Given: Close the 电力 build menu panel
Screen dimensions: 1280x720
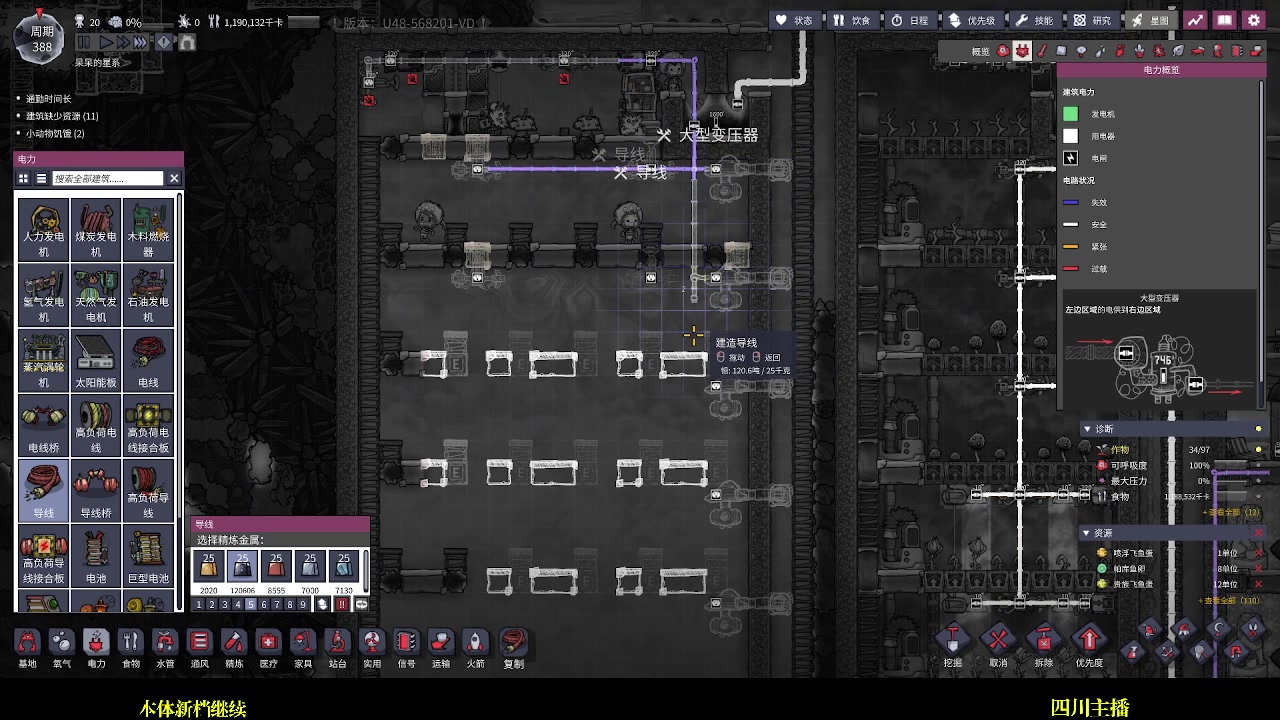Looking at the screenshot, I should pyautogui.click(x=174, y=178).
